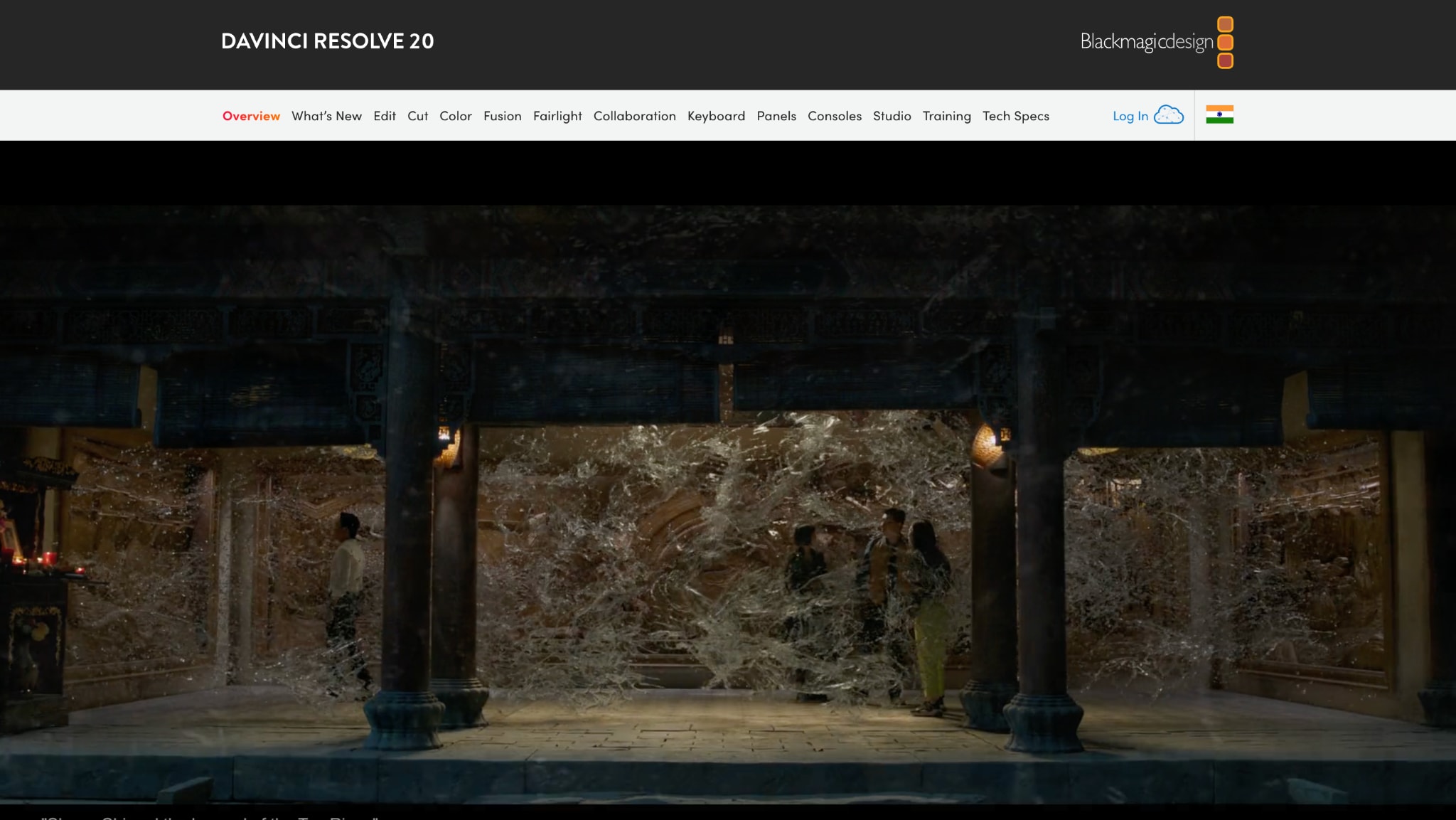Image resolution: width=1456 pixels, height=820 pixels.
Task: Change region using the India flag icon
Action: pos(1221,114)
